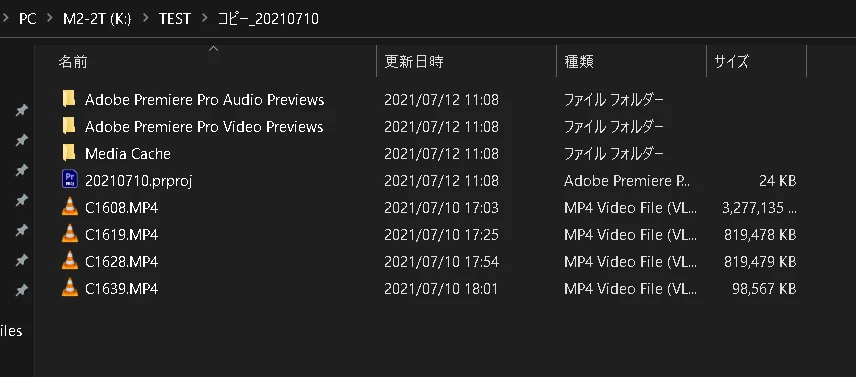The height and width of the screenshot is (377, 856).
Task: Click the 種類 column header
Action: pyautogui.click(x=631, y=62)
